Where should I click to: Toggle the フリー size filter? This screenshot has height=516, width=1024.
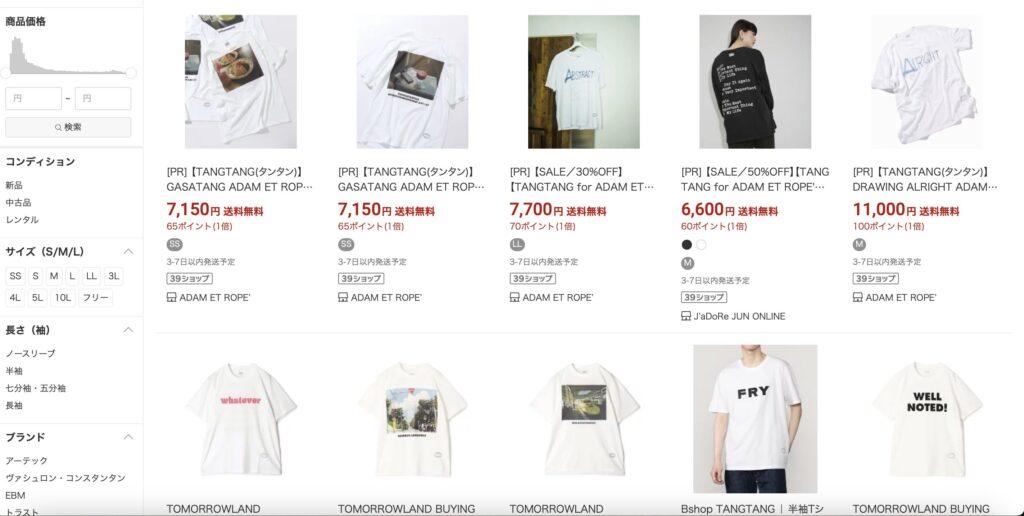tap(95, 298)
